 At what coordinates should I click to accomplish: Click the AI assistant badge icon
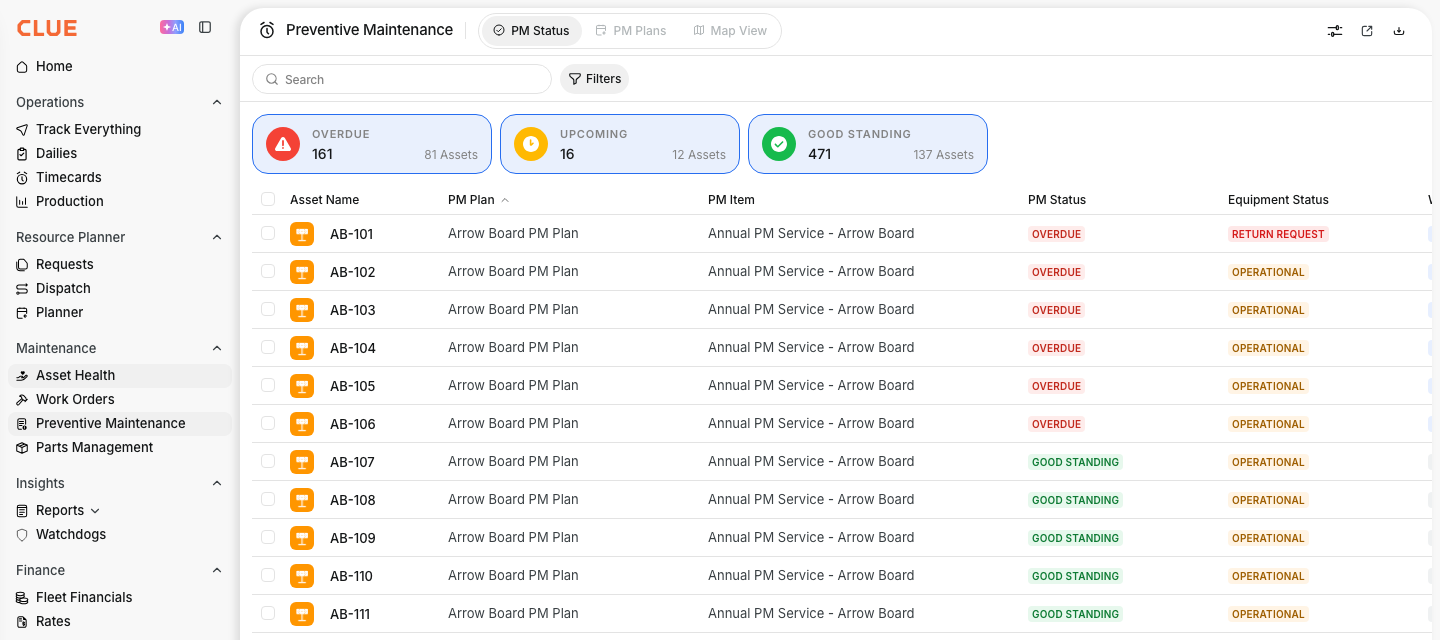pos(172,28)
